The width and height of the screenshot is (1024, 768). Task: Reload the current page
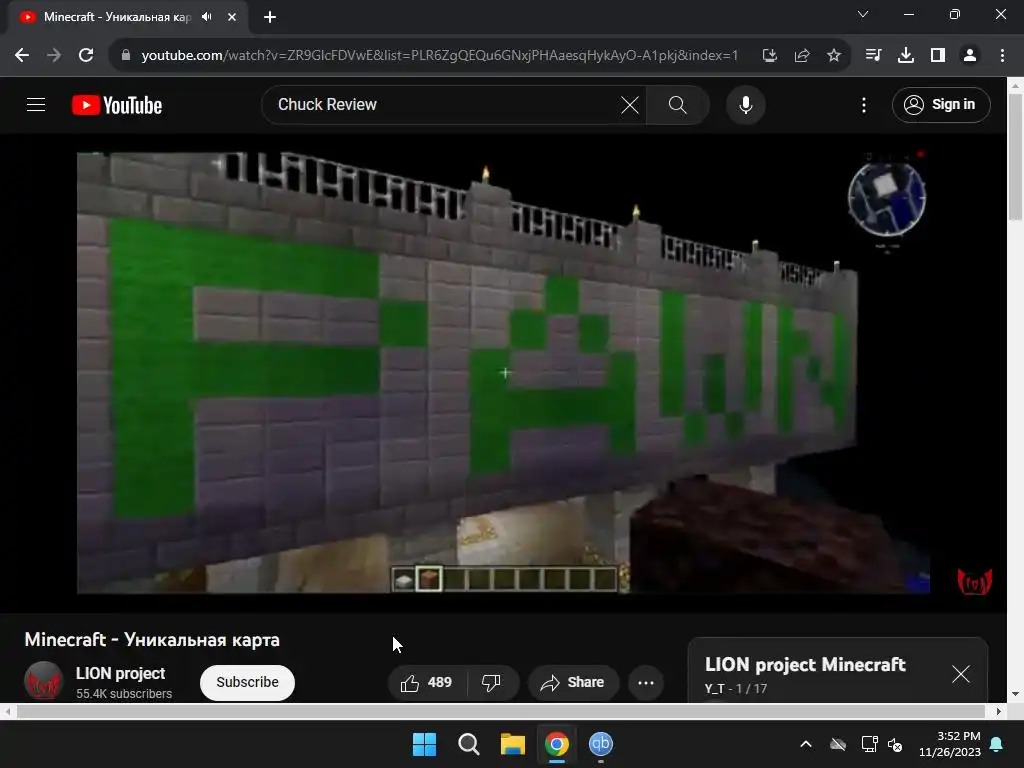(x=86, y=55)
